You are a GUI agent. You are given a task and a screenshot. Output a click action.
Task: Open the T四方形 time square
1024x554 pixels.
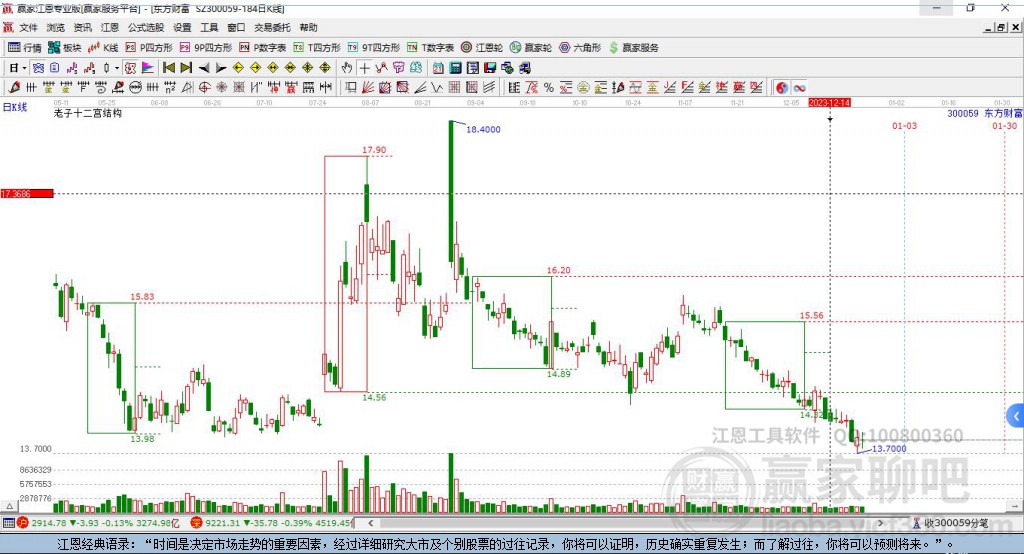click(317, 48)
